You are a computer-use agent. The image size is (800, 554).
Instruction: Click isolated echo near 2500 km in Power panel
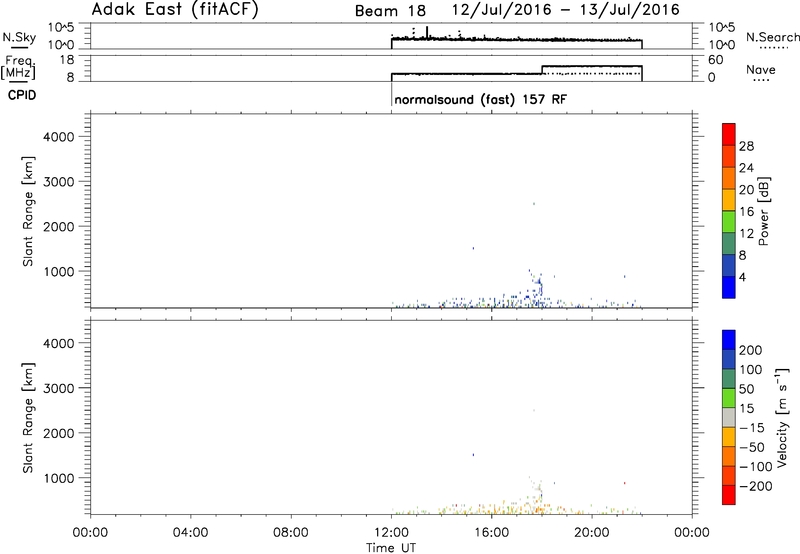[534, 204]
